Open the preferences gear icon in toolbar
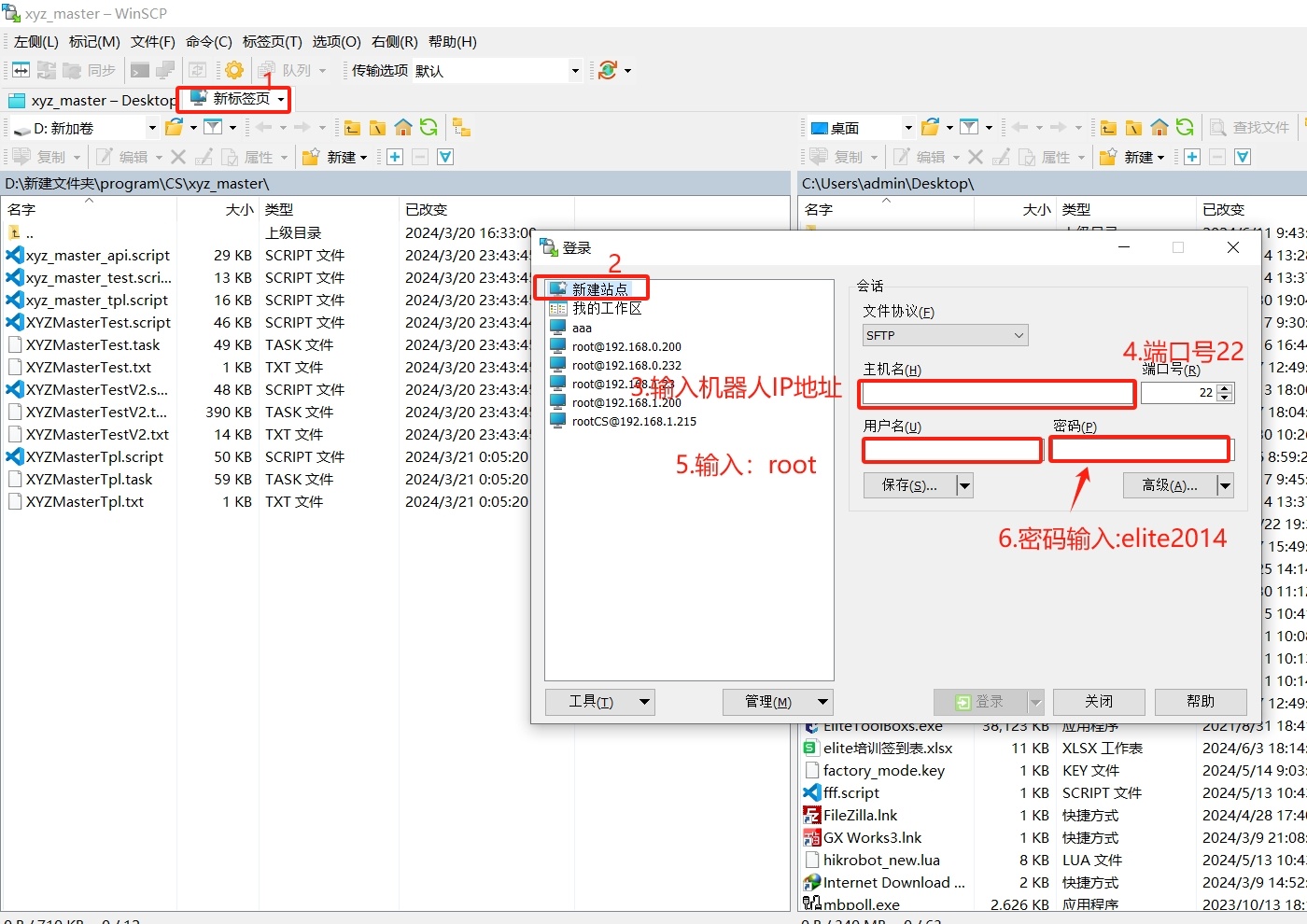 point(234,70)
